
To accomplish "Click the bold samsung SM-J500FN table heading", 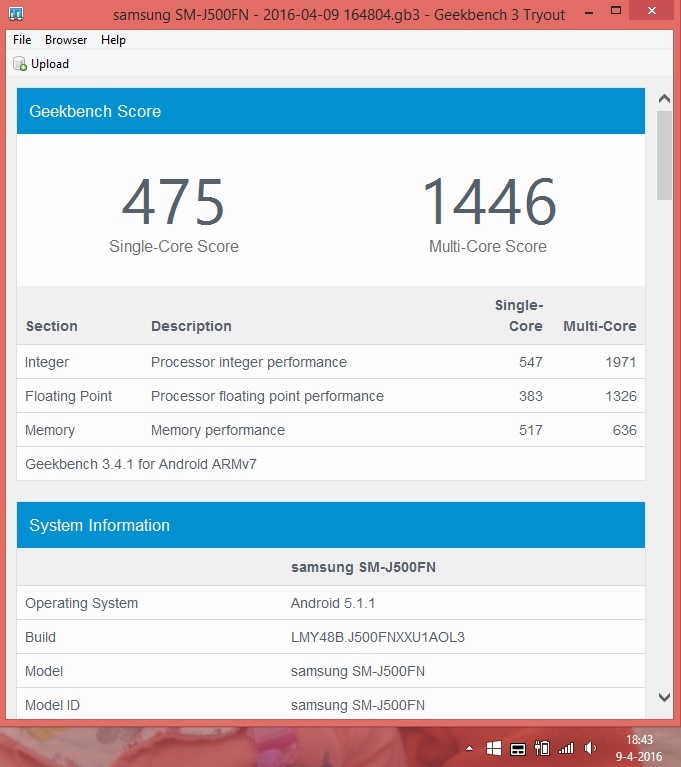I will 363,567.
